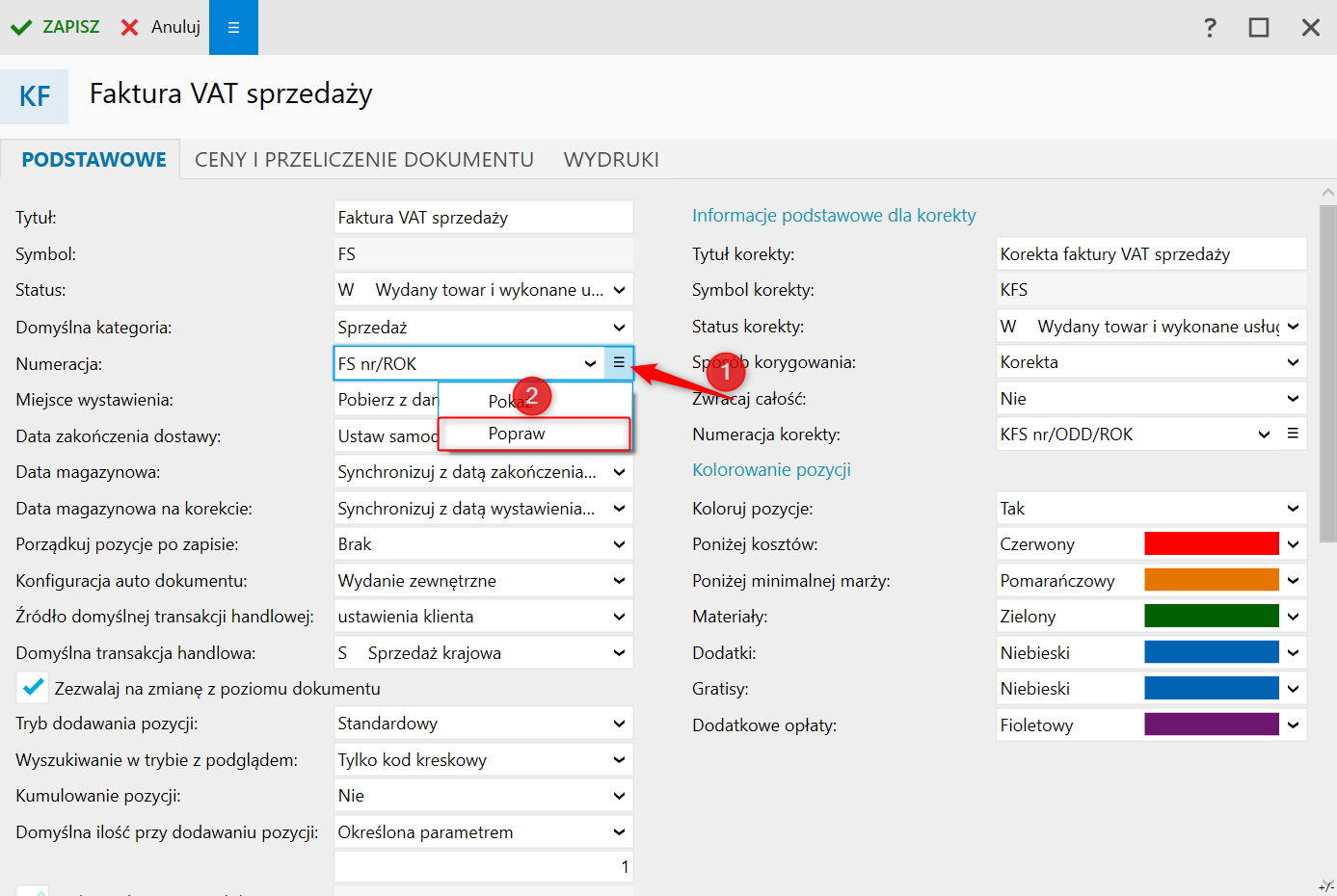1337x896 pixels.
Task: Maximize the window with the square icon
Action: (1258, 27)
